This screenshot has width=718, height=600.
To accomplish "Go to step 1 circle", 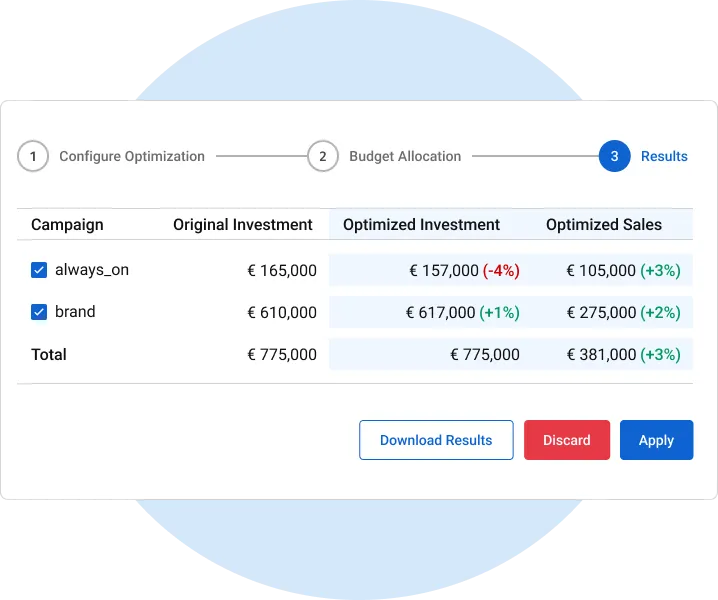I will click(33, 156).
